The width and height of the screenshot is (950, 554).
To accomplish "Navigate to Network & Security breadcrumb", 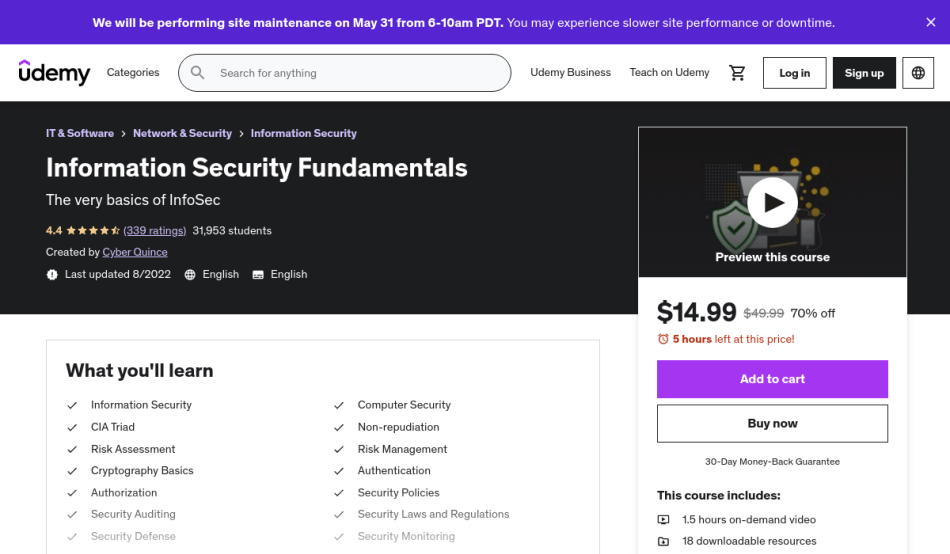I will coord(182,133).
